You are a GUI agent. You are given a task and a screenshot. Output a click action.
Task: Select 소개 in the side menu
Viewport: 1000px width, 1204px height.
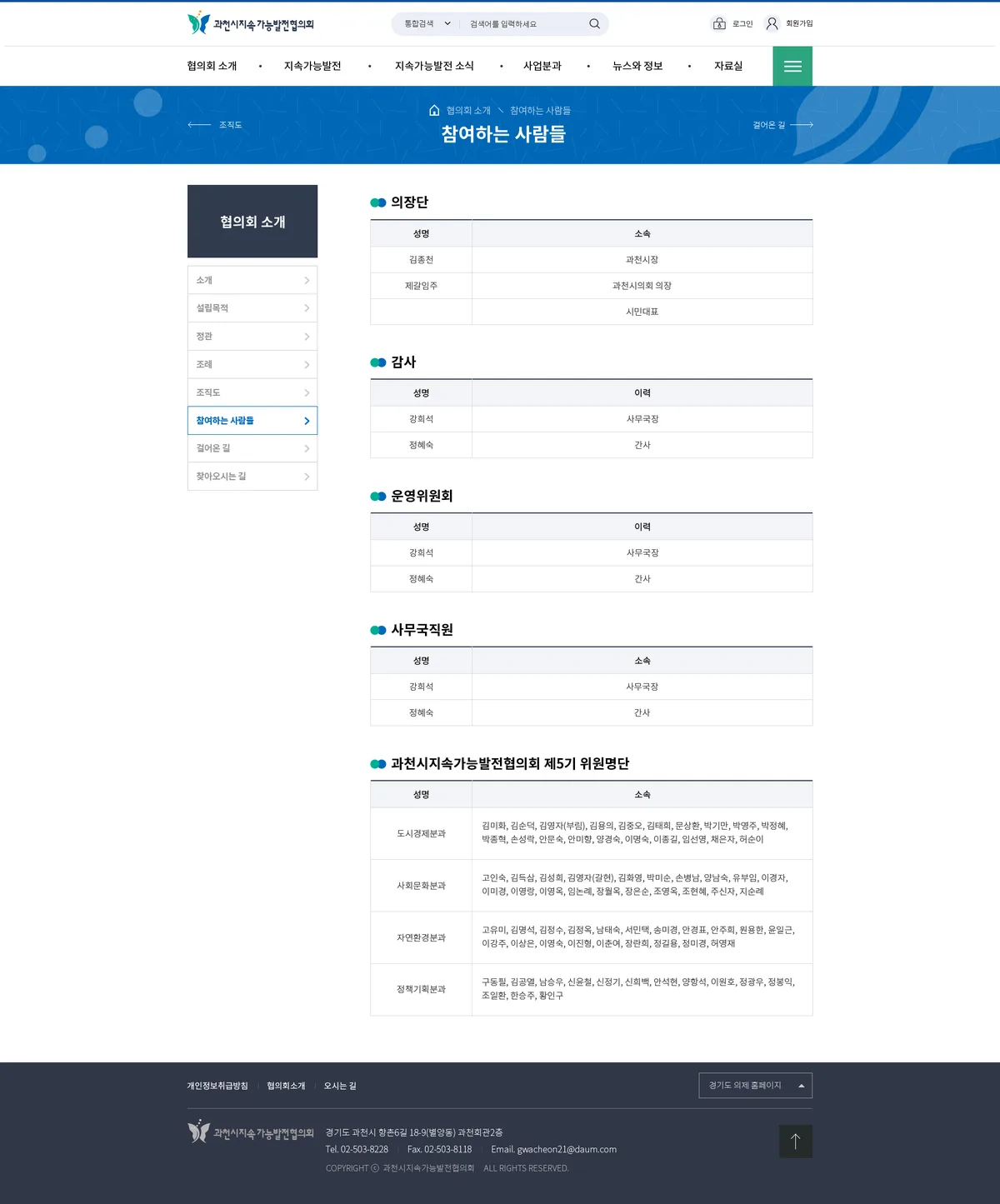252,280
